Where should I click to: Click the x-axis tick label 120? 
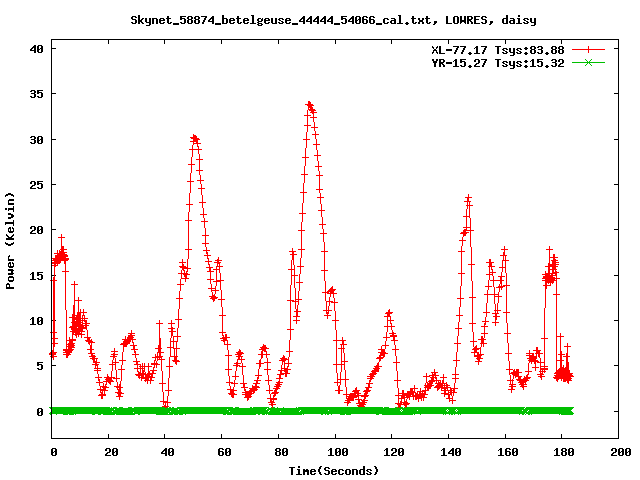pyautogui.click(x=394, y=452)
